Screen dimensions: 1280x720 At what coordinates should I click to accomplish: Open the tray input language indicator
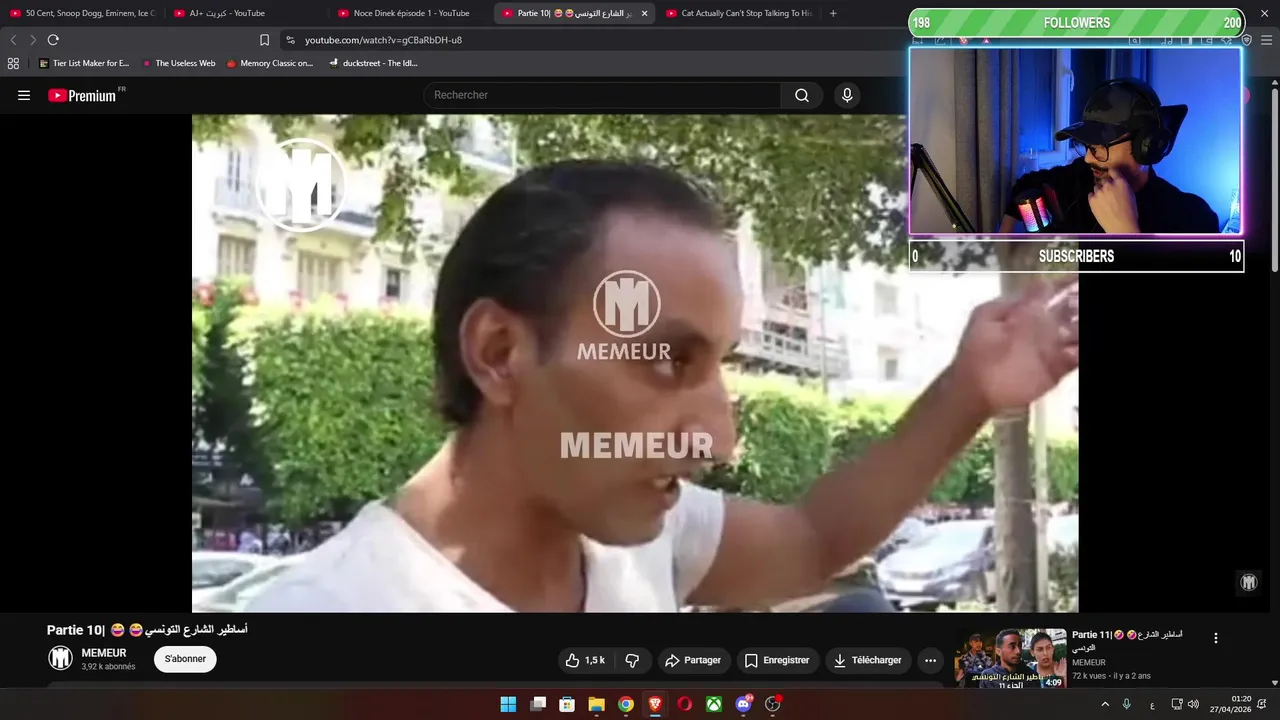pyautogui.click(x=1152, y=704)
